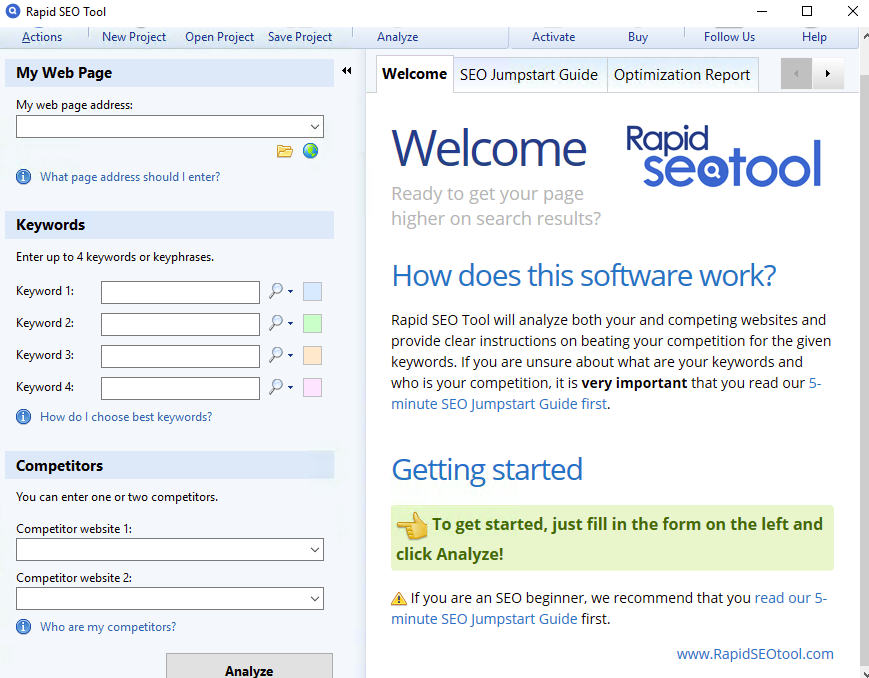Image resolution: width=869 pixels, height=678 pixels.
Task: Open search options arrow for Keyword 1
Action: coord(290,292)
